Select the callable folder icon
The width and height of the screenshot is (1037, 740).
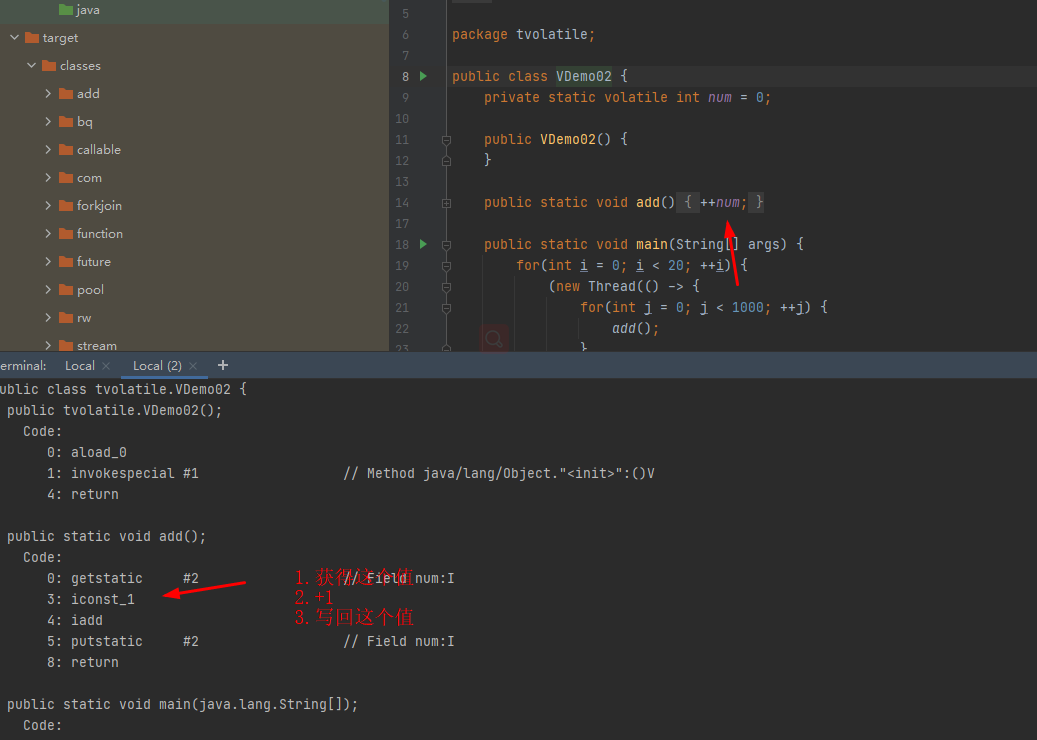click(65, 149)
